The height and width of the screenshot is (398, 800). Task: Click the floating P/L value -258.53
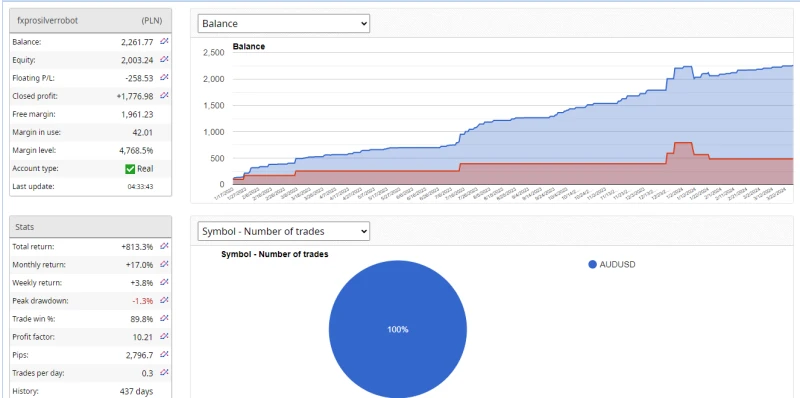(x=140, y=78)
